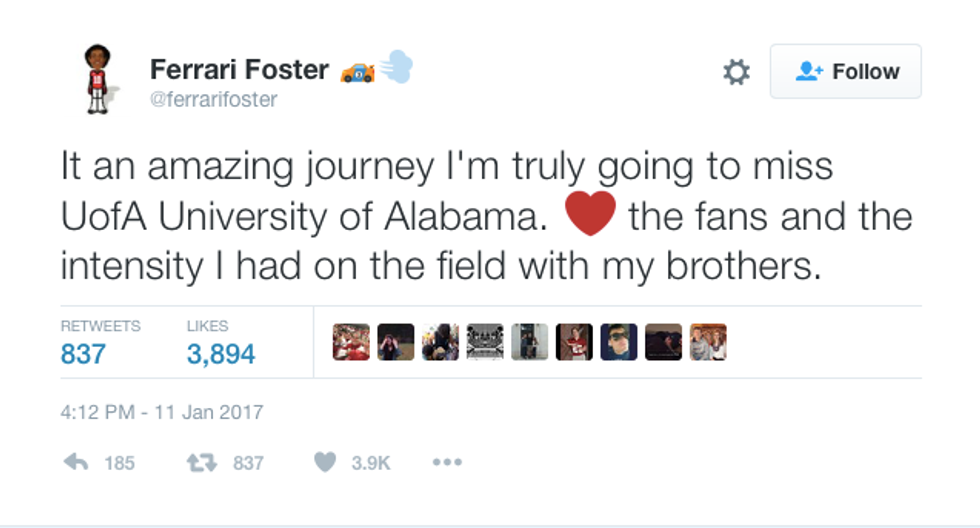This screenshot has height=528, width=980.
Task: View the 837 retweets list
Action: pos(82,353)
